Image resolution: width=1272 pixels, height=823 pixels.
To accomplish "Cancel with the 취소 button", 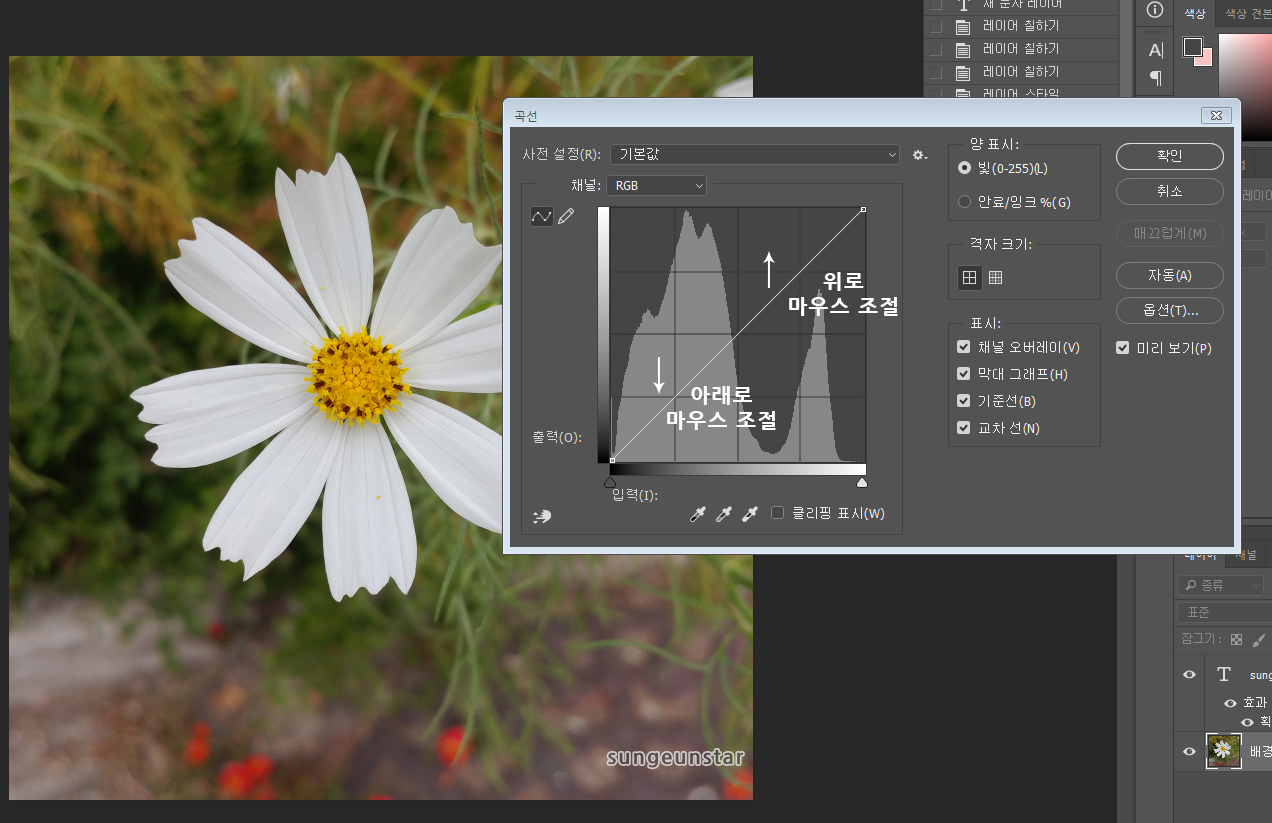I will [1170, 191].
